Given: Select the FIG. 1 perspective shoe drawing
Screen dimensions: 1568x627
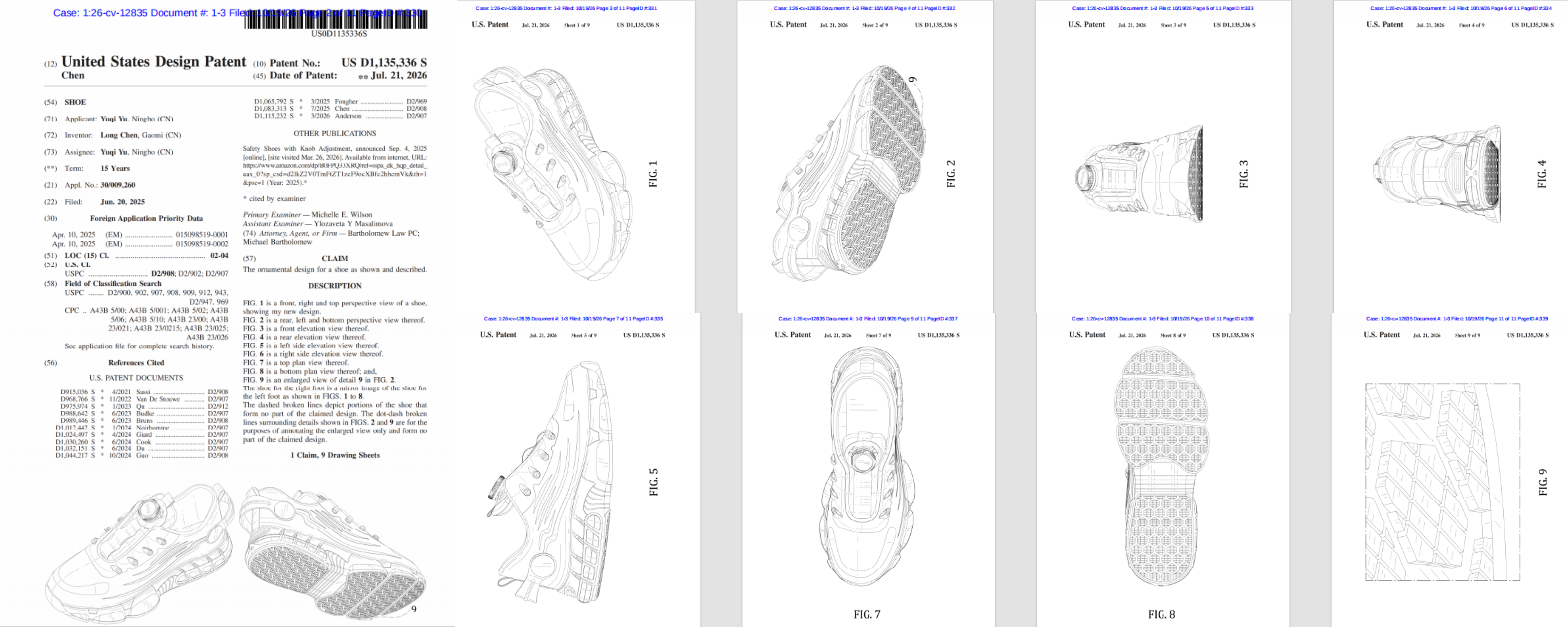Looking at the screenshot, I should 553,173.
